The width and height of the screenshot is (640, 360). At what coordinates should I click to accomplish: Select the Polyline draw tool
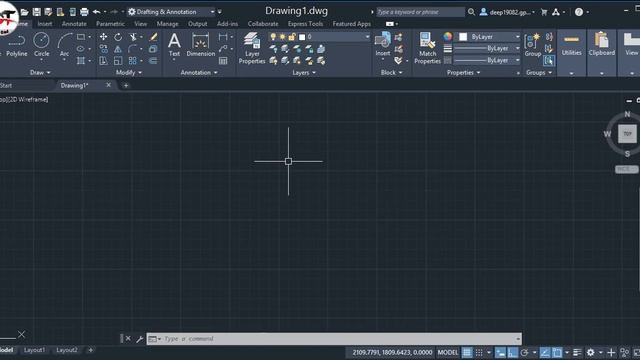(16, 45)
